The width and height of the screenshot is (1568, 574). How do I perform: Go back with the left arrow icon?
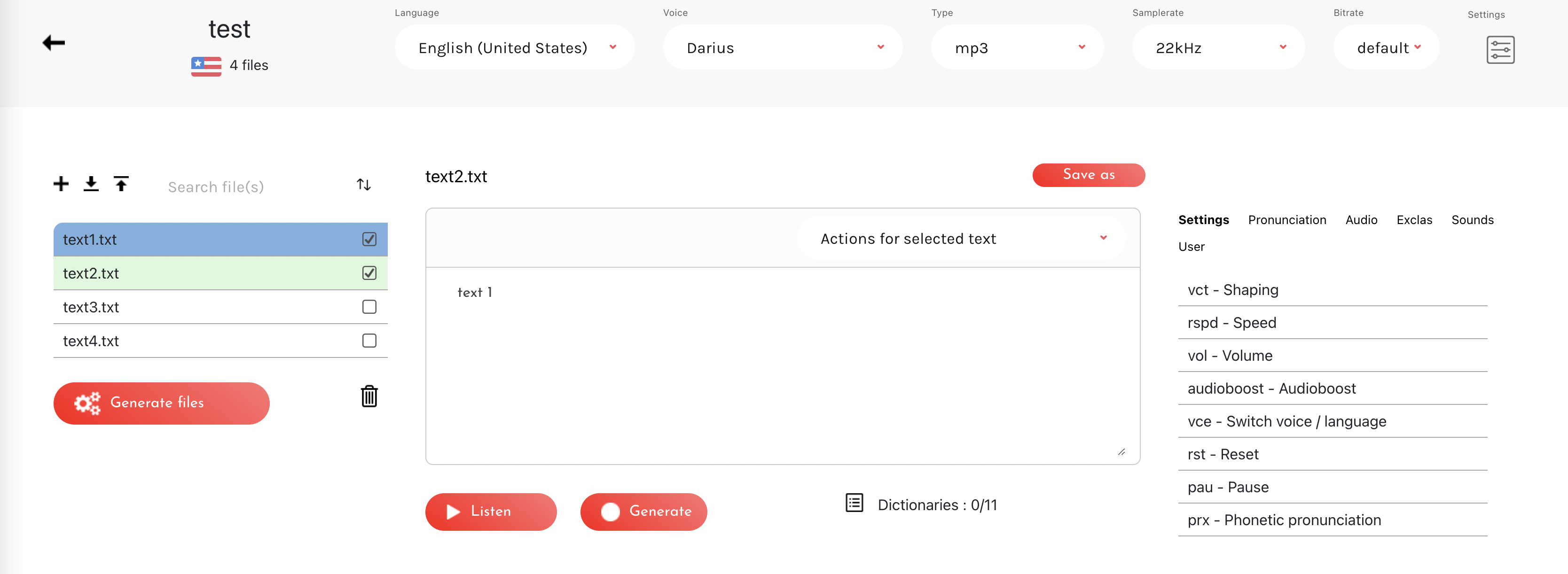[x=54, y=43]
